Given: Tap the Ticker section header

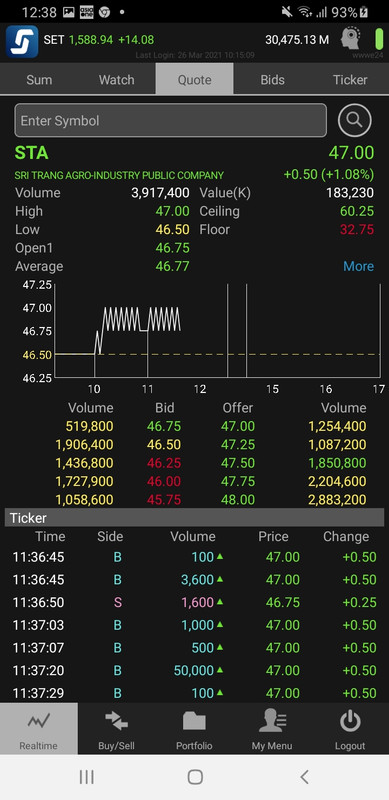Looking at the screenshot, I should [x=194, y=518].
